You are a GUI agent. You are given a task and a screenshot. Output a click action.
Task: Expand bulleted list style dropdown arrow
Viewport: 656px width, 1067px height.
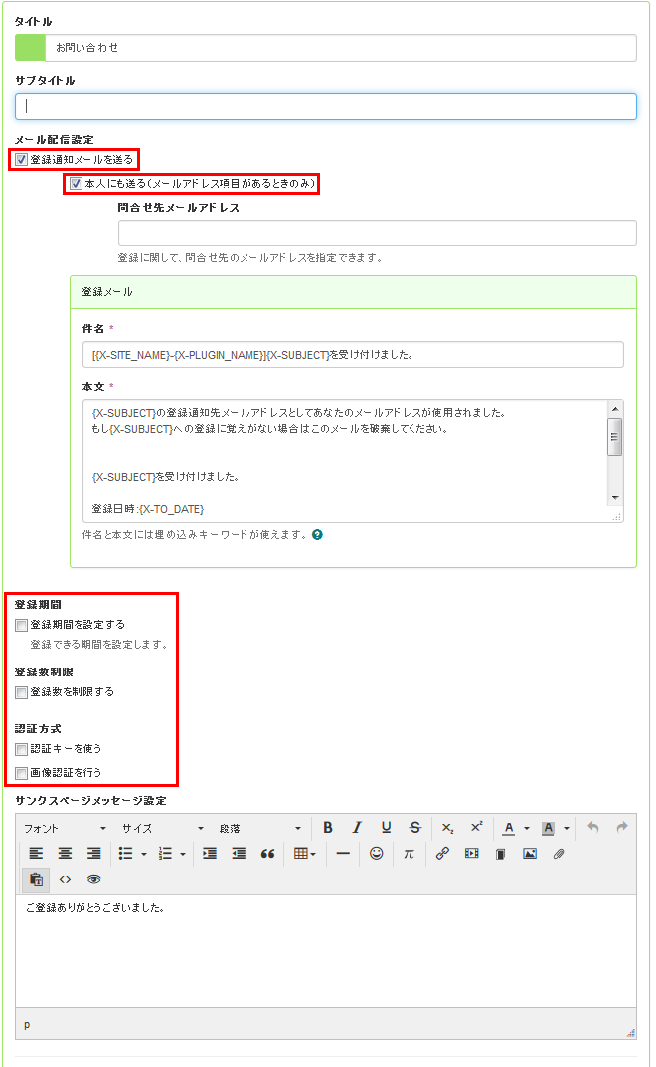tap(144, 854)
